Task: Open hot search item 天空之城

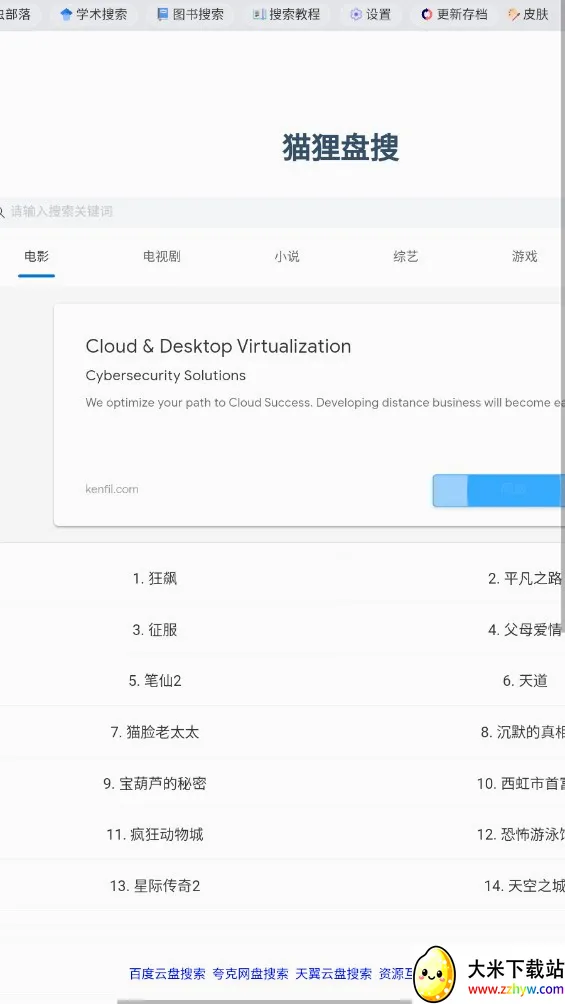Action: [x=525, y=886]
